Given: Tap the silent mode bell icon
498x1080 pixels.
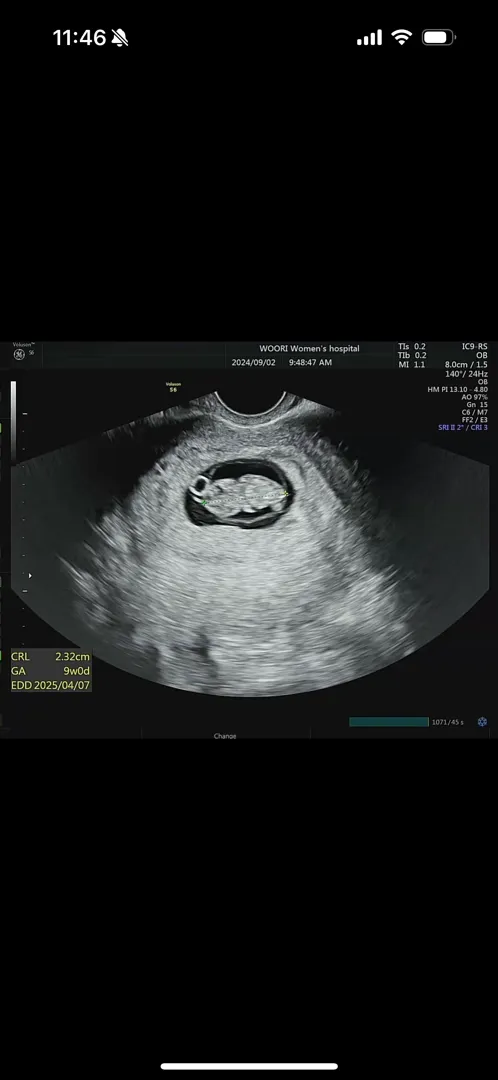Looking at the screenshot, I should [x=120, y=38].
